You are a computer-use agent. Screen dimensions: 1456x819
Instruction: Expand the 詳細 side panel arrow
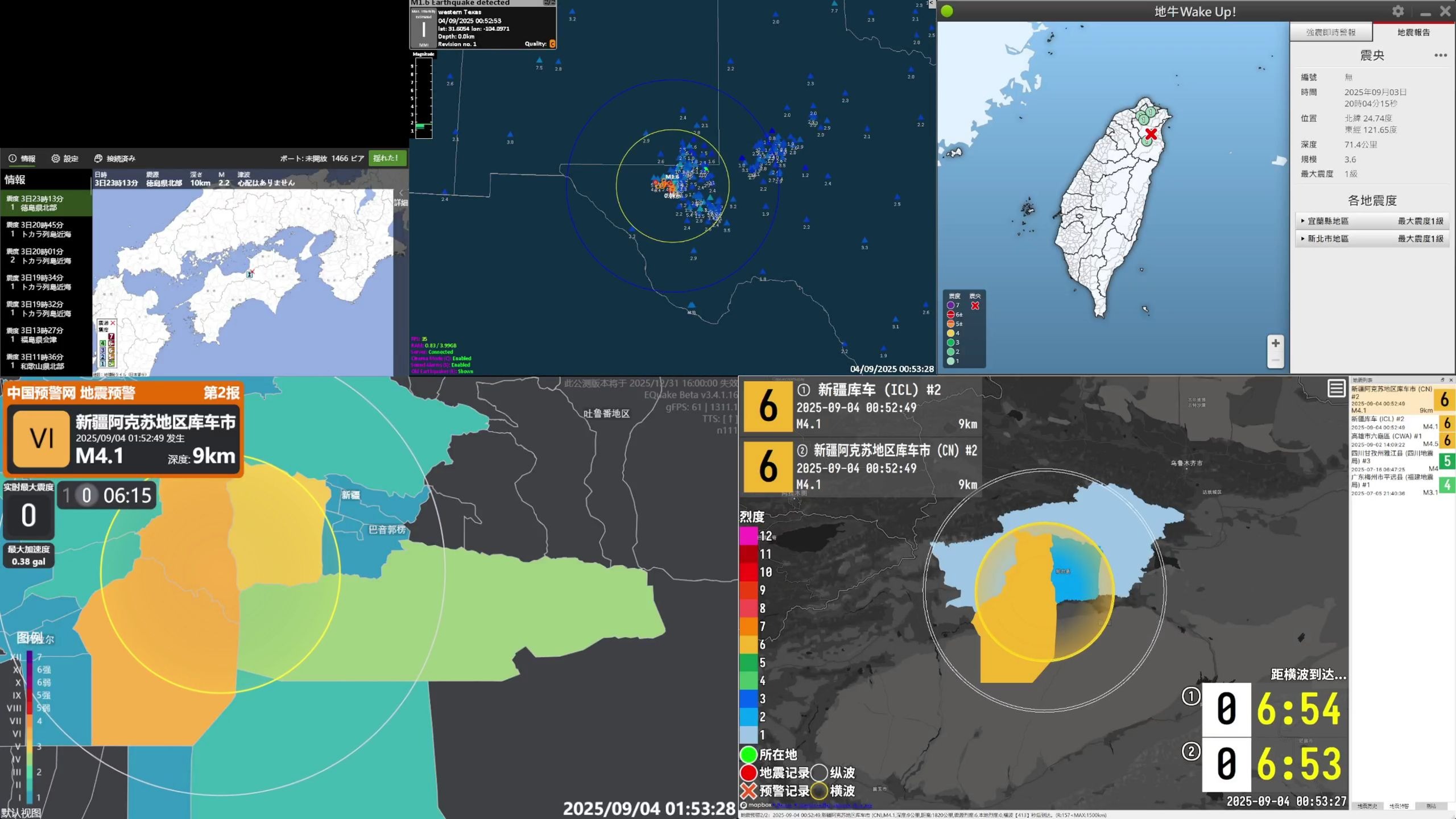tap(400, 193)
